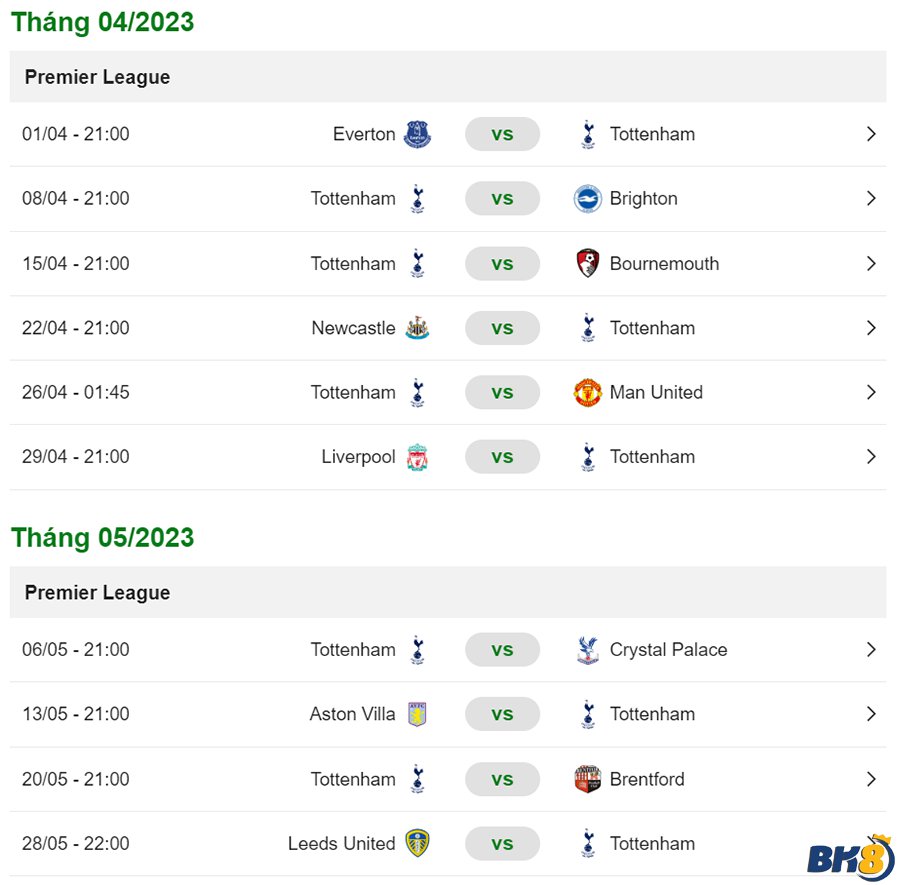Screen dimensions: 900x885
Task: Click the Premier League header for April
Action: pos(96,76)
